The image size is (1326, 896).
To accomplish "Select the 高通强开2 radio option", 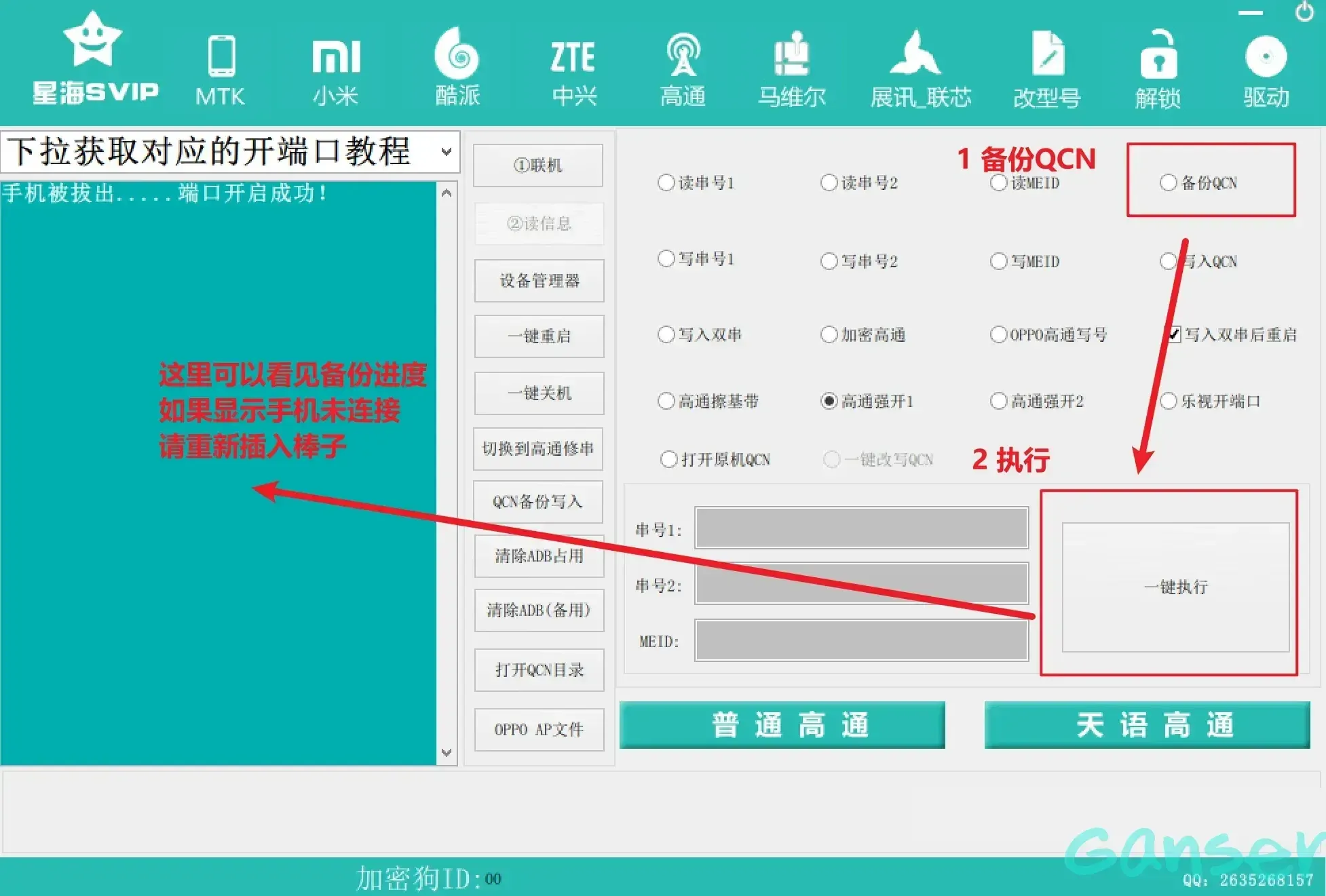I will click(998, 401).
